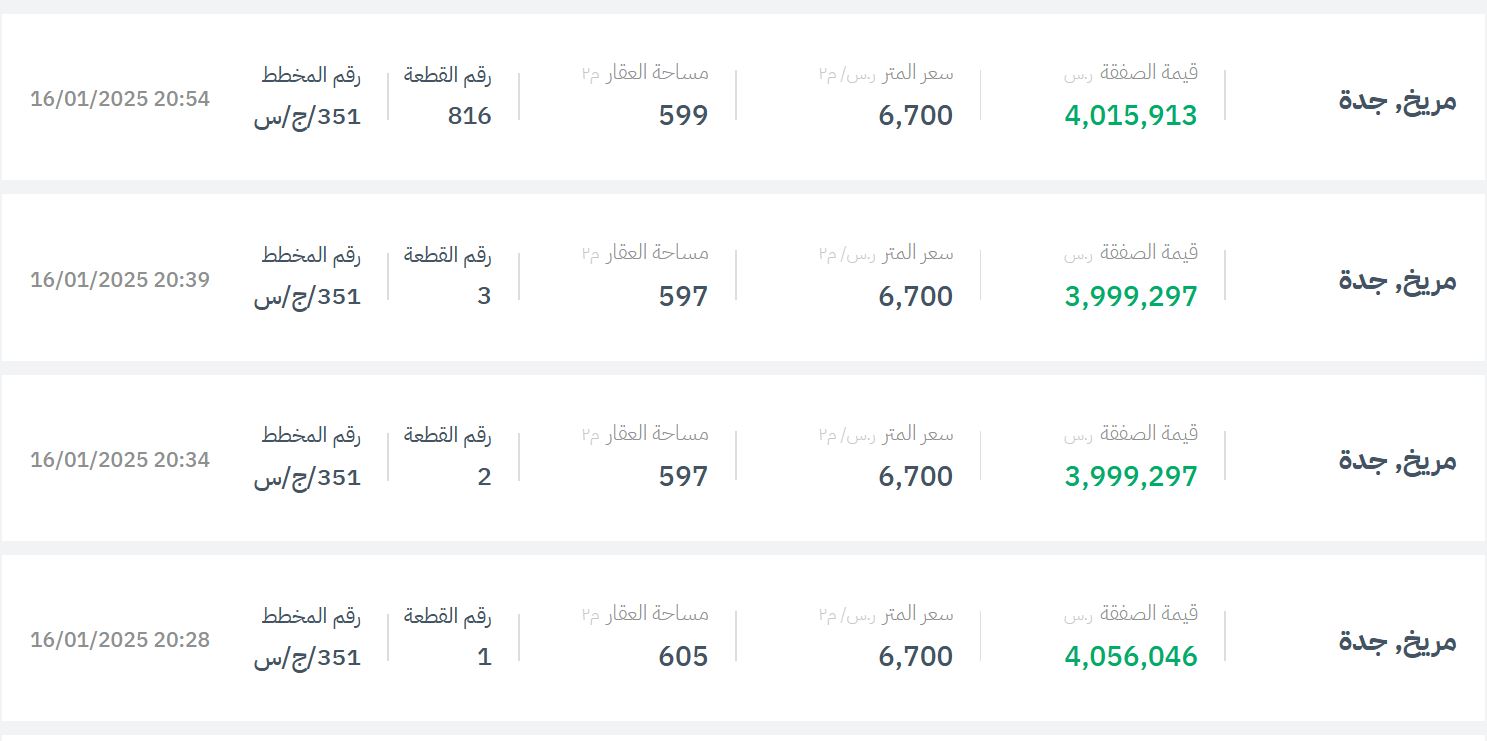Screen dimensions: 1487x741
Task: Click 3,999,297 value in the plot 3 row
Action: pyautogui.click(x=1130, y=297)
